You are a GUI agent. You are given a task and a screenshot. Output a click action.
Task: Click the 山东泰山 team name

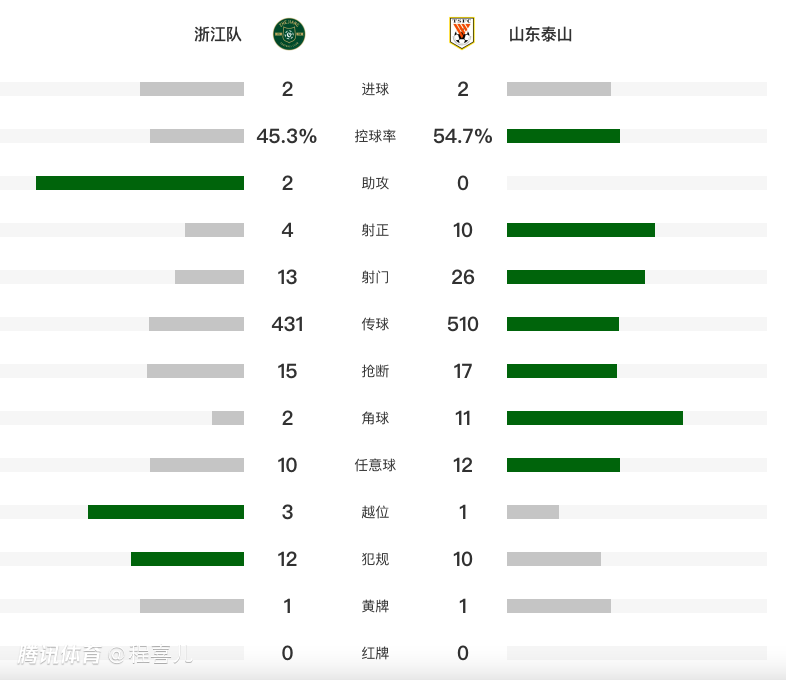tap(540, 34)
